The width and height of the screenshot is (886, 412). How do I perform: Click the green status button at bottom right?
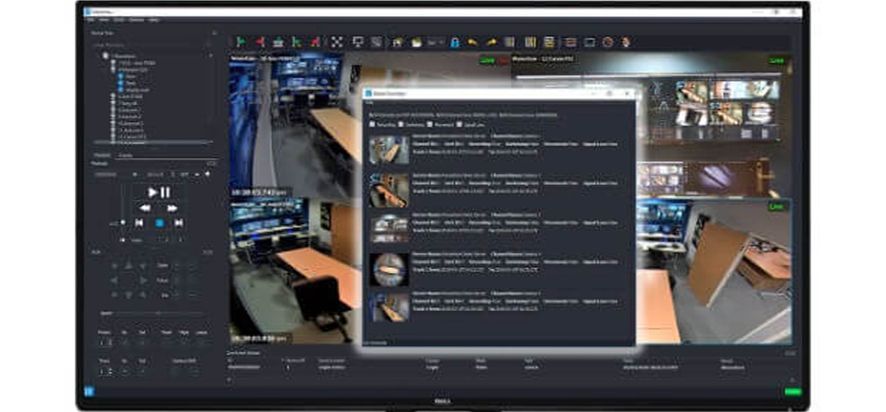point(793,392)
